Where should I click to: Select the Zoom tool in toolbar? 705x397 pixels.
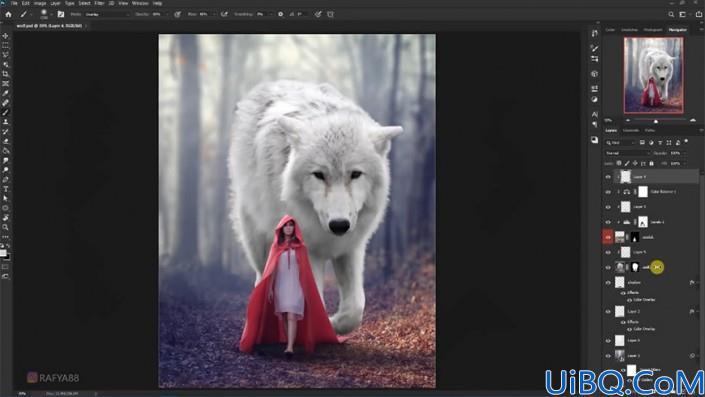pos(5,227)
